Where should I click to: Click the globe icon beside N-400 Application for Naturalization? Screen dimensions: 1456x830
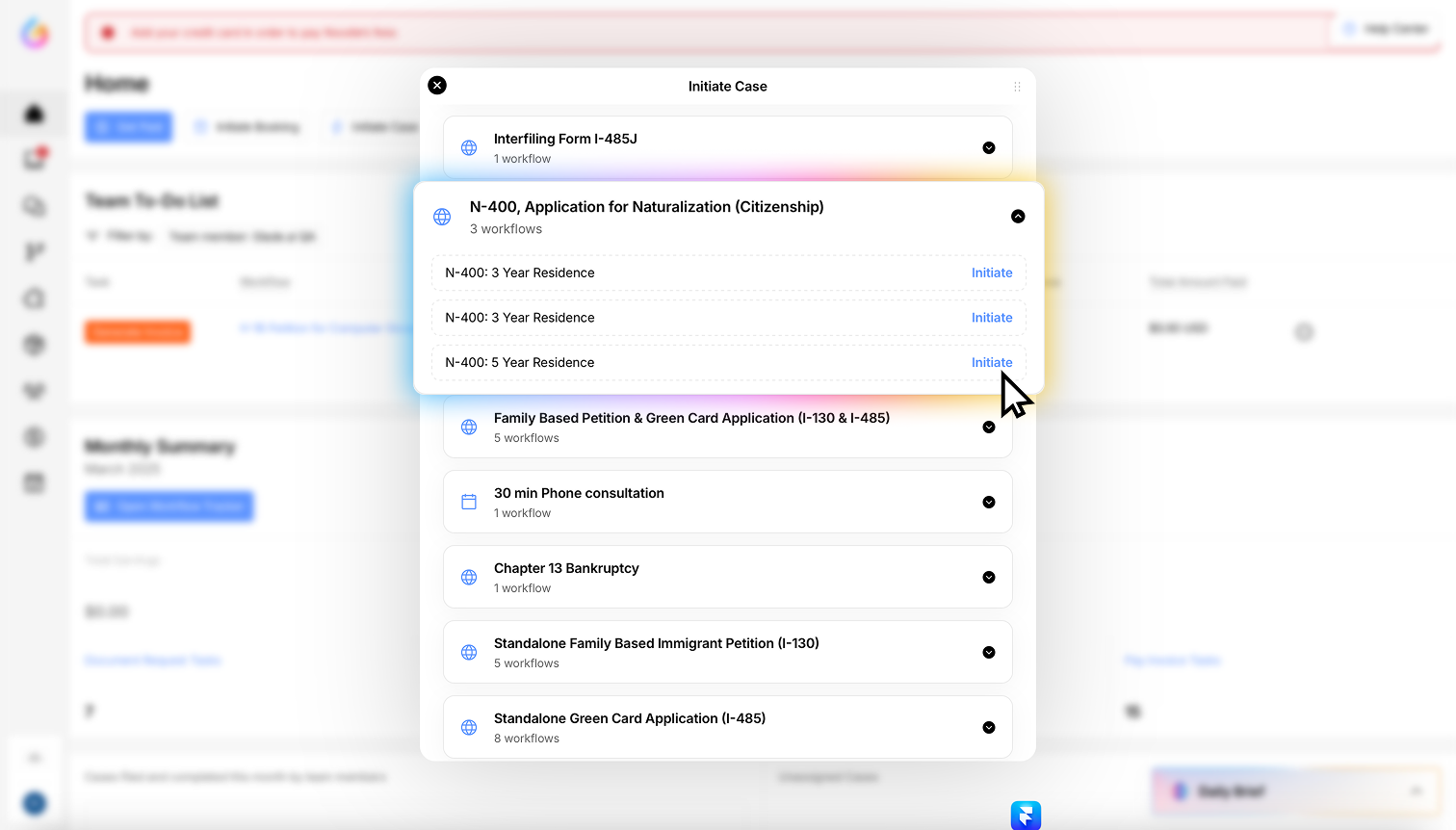tap(442, 217)
